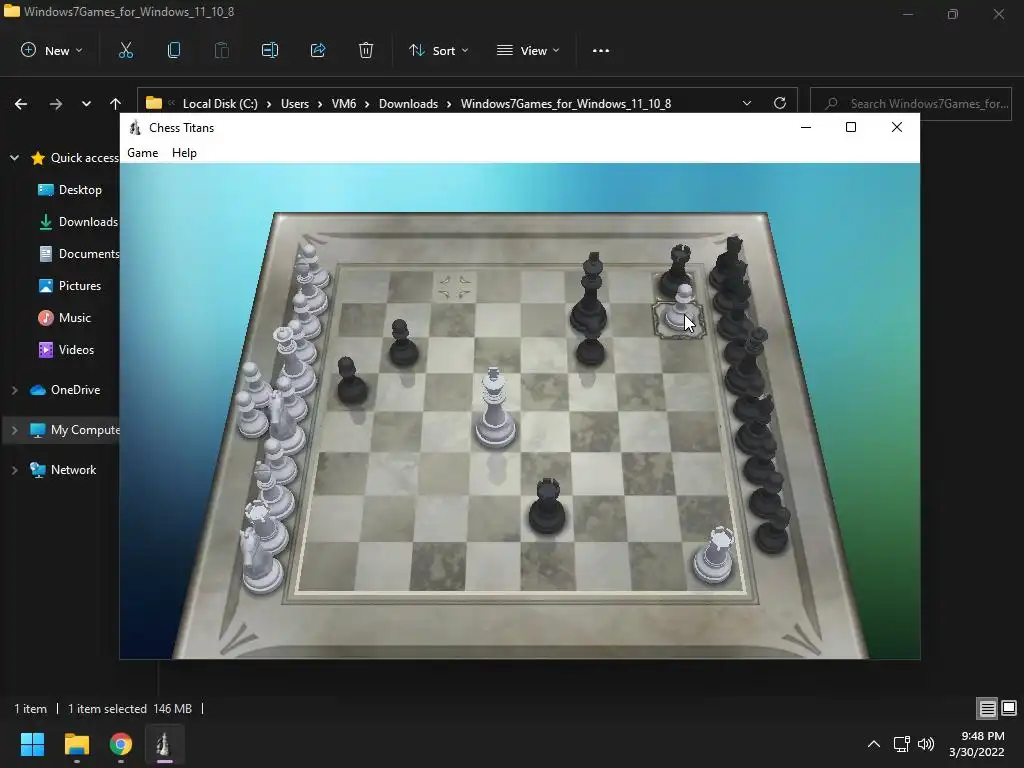Click Chess Titans in the taskbar

164,744
